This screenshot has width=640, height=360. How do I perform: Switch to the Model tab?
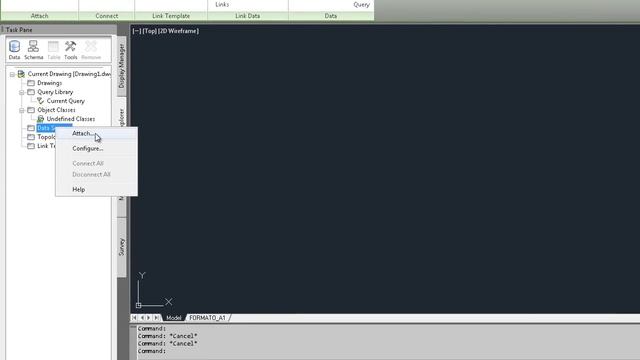pos(173,318)
